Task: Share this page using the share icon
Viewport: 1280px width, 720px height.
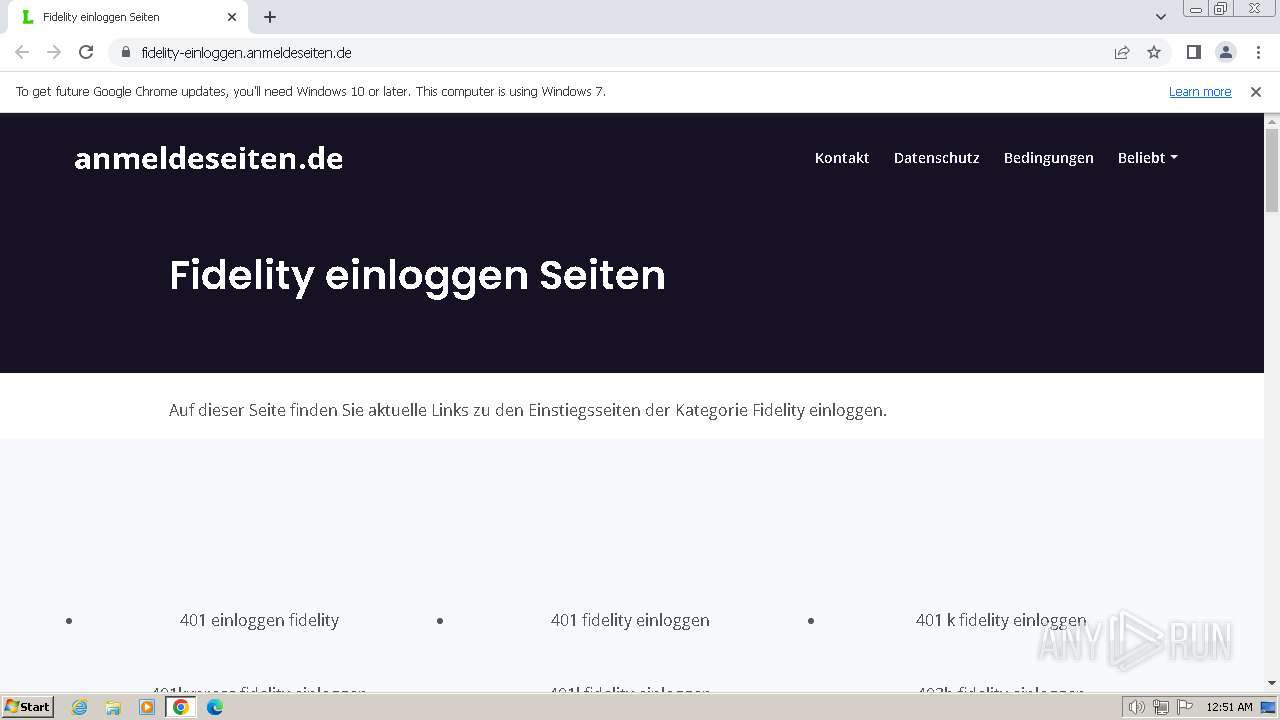Action: (1122, 52)
